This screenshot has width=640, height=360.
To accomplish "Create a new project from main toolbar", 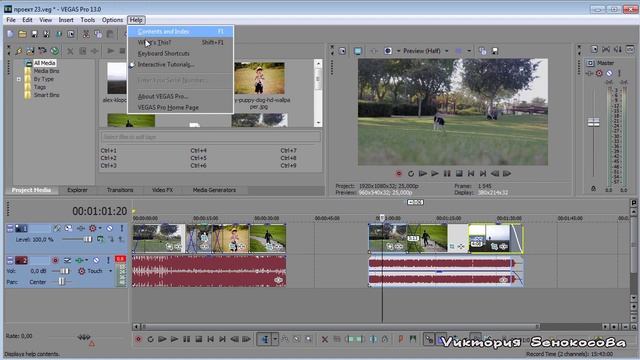I will (11, 34).
